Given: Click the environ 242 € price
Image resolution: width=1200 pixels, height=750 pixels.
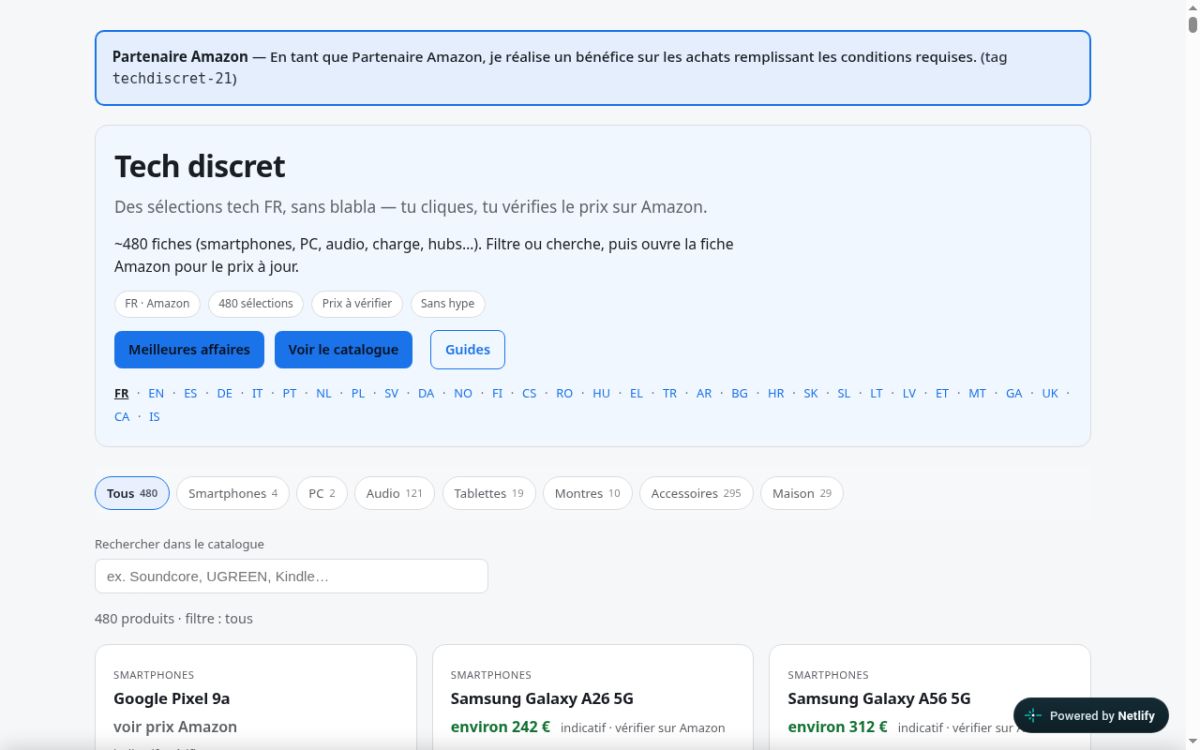Looking at the screenshot, I should 500,727.
